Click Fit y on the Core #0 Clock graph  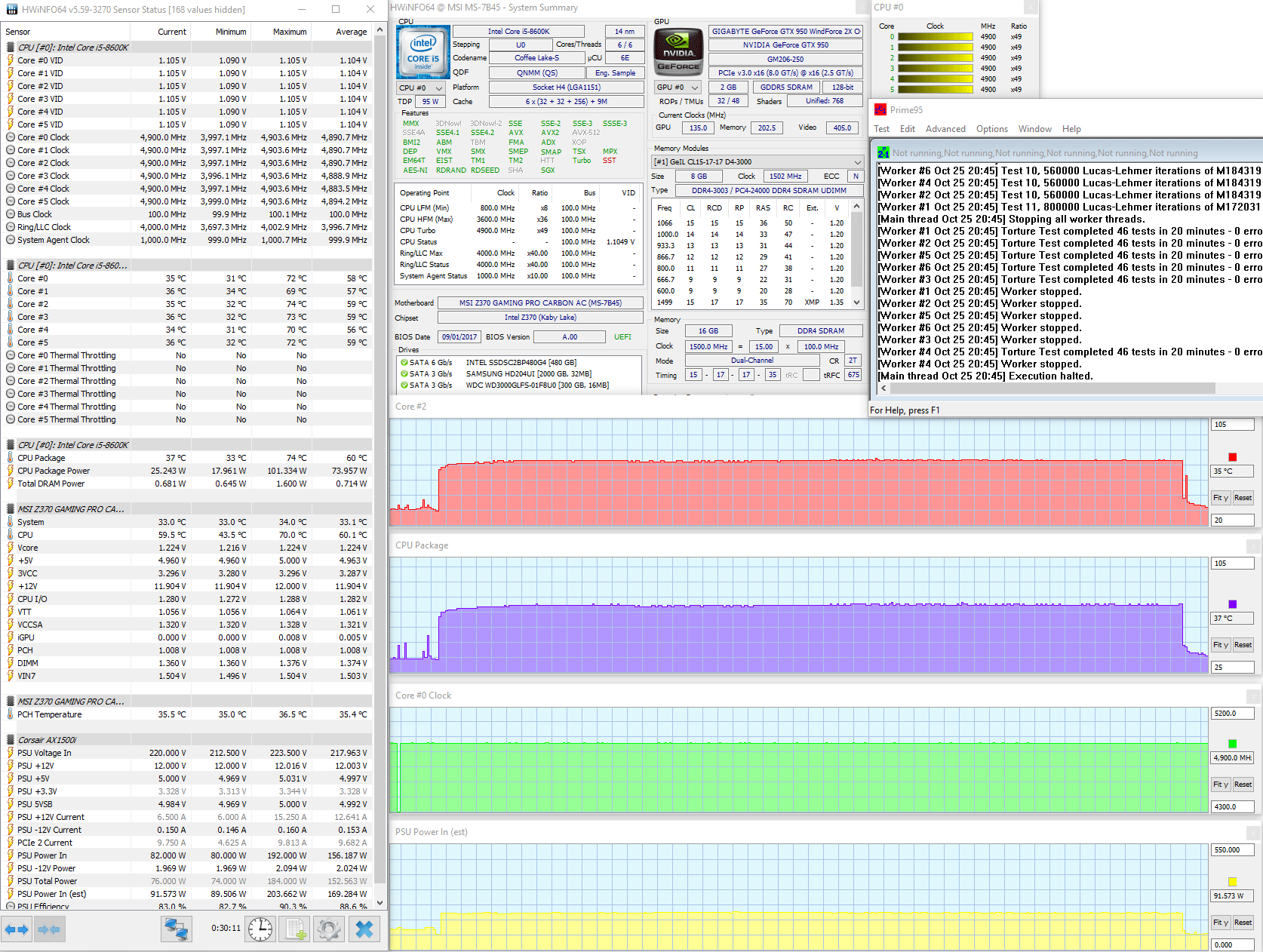point(1221,785)
